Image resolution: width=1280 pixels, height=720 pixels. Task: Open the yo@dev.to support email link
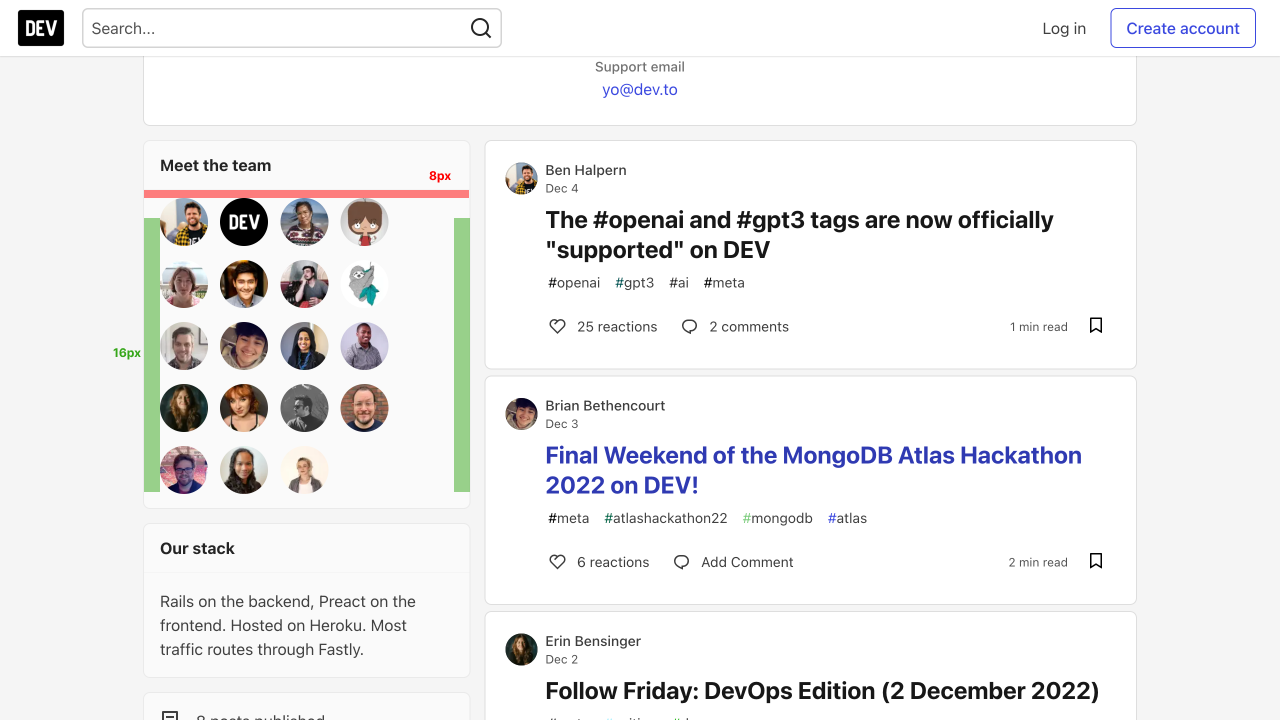(639, 89)
